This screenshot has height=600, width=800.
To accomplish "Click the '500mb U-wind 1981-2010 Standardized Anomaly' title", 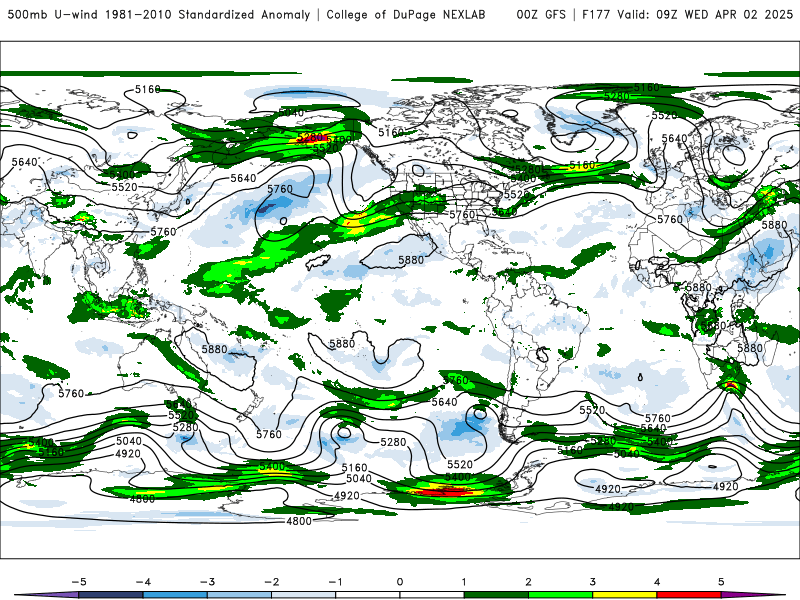I will tap(159, 15).
